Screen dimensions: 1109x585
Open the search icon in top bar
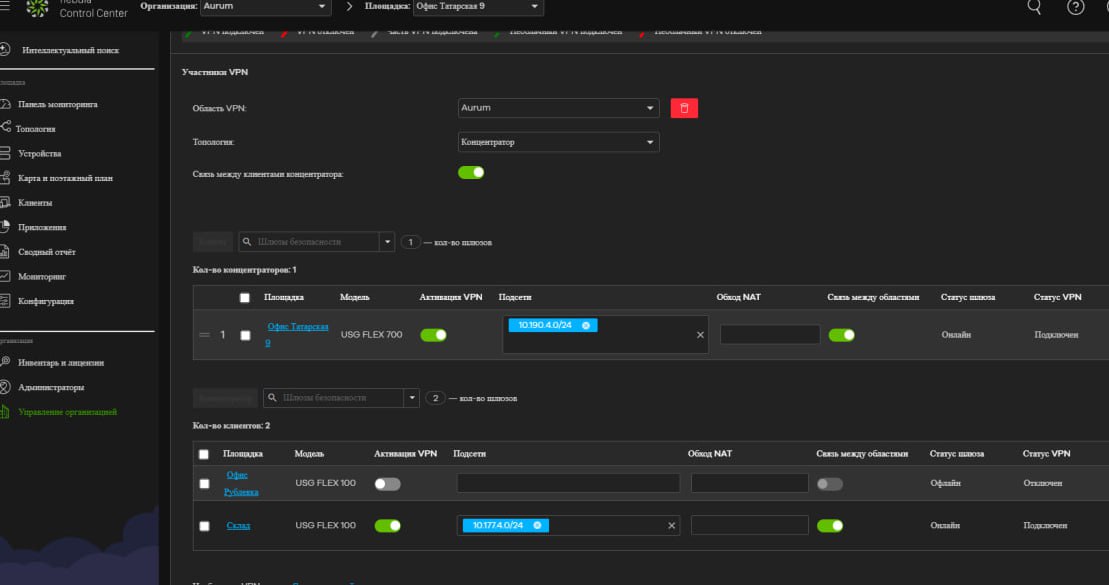[1034, 7]
